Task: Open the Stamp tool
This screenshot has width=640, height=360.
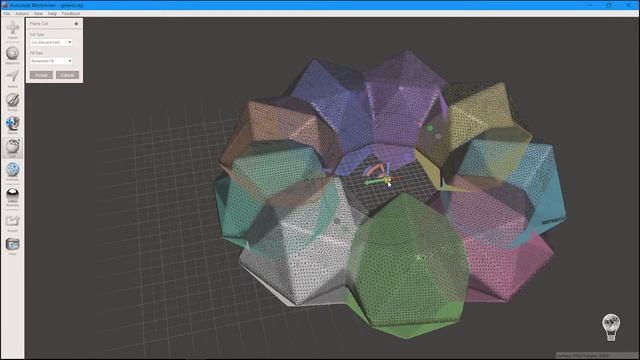Action: tap(13, 124)
